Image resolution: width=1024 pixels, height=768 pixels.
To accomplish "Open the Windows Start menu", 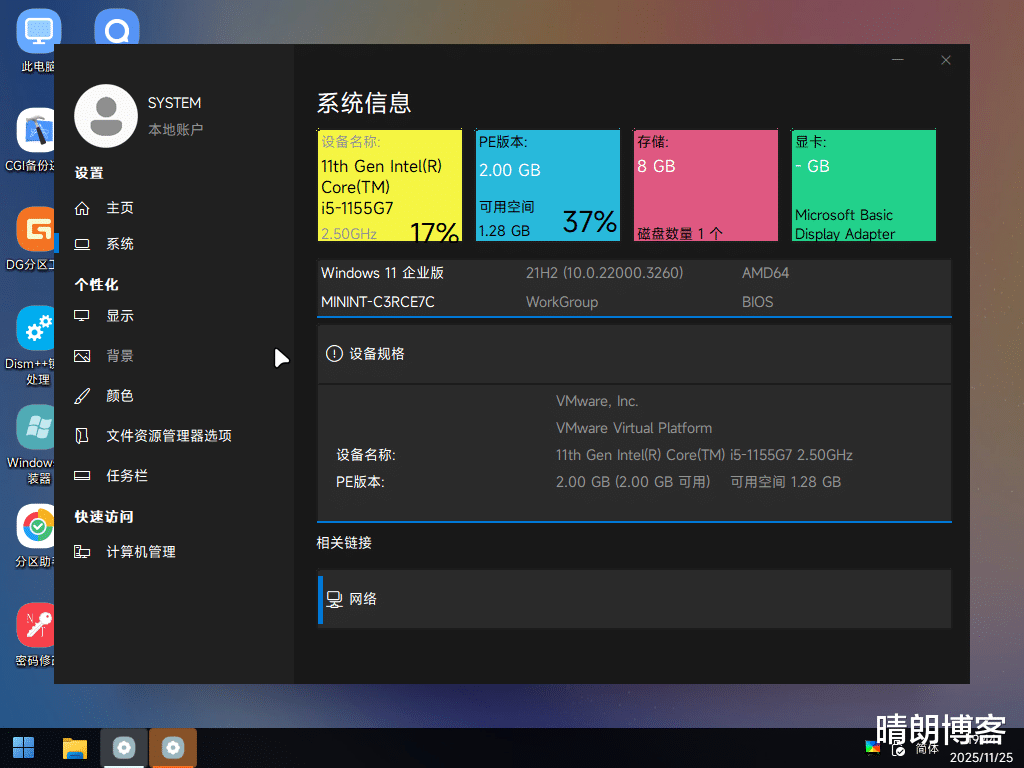I will point(24,748).
